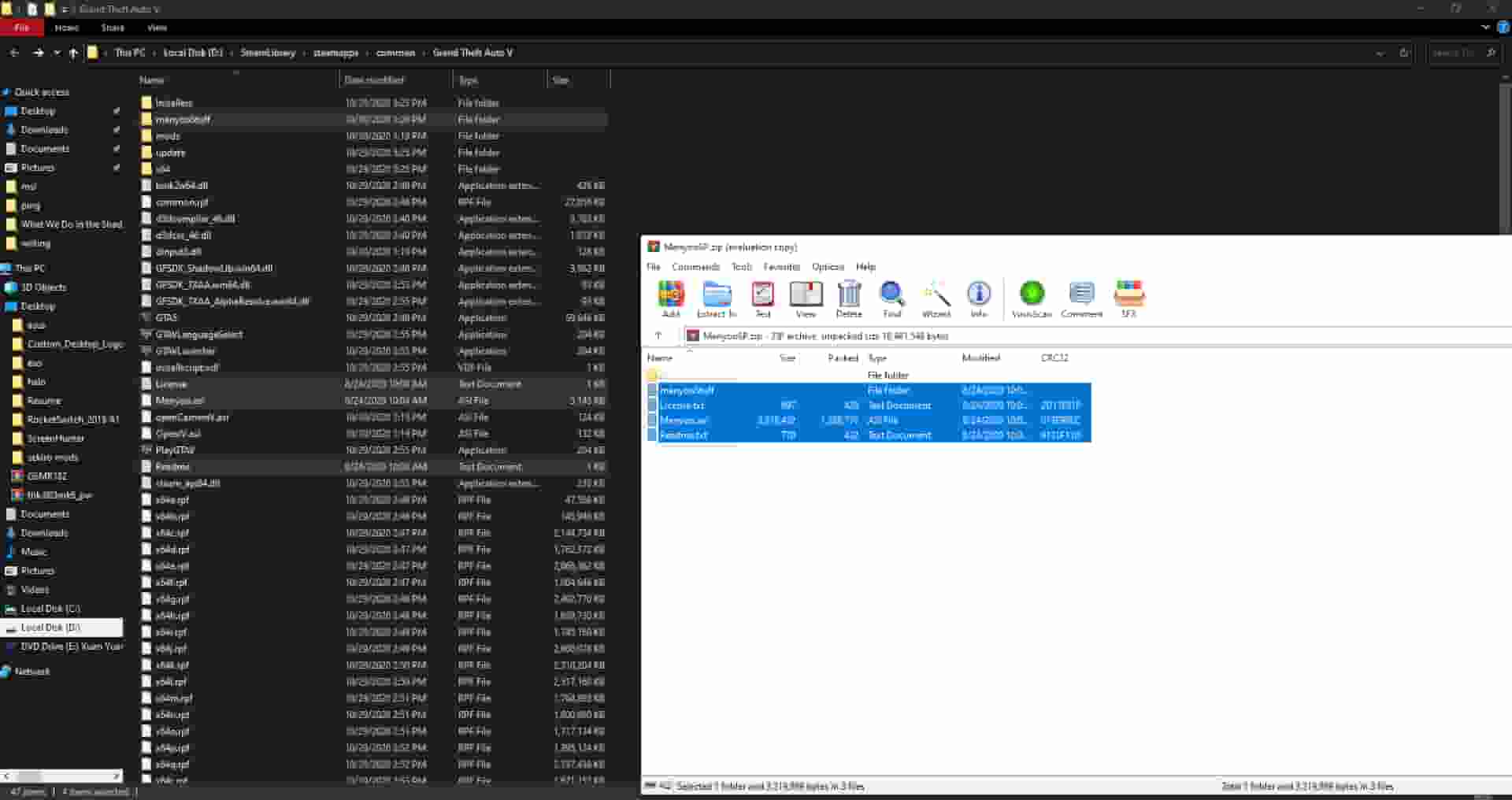Select the PlayGTAV application icon
This screenshot has width=1512, height=800.
(146, 450)
